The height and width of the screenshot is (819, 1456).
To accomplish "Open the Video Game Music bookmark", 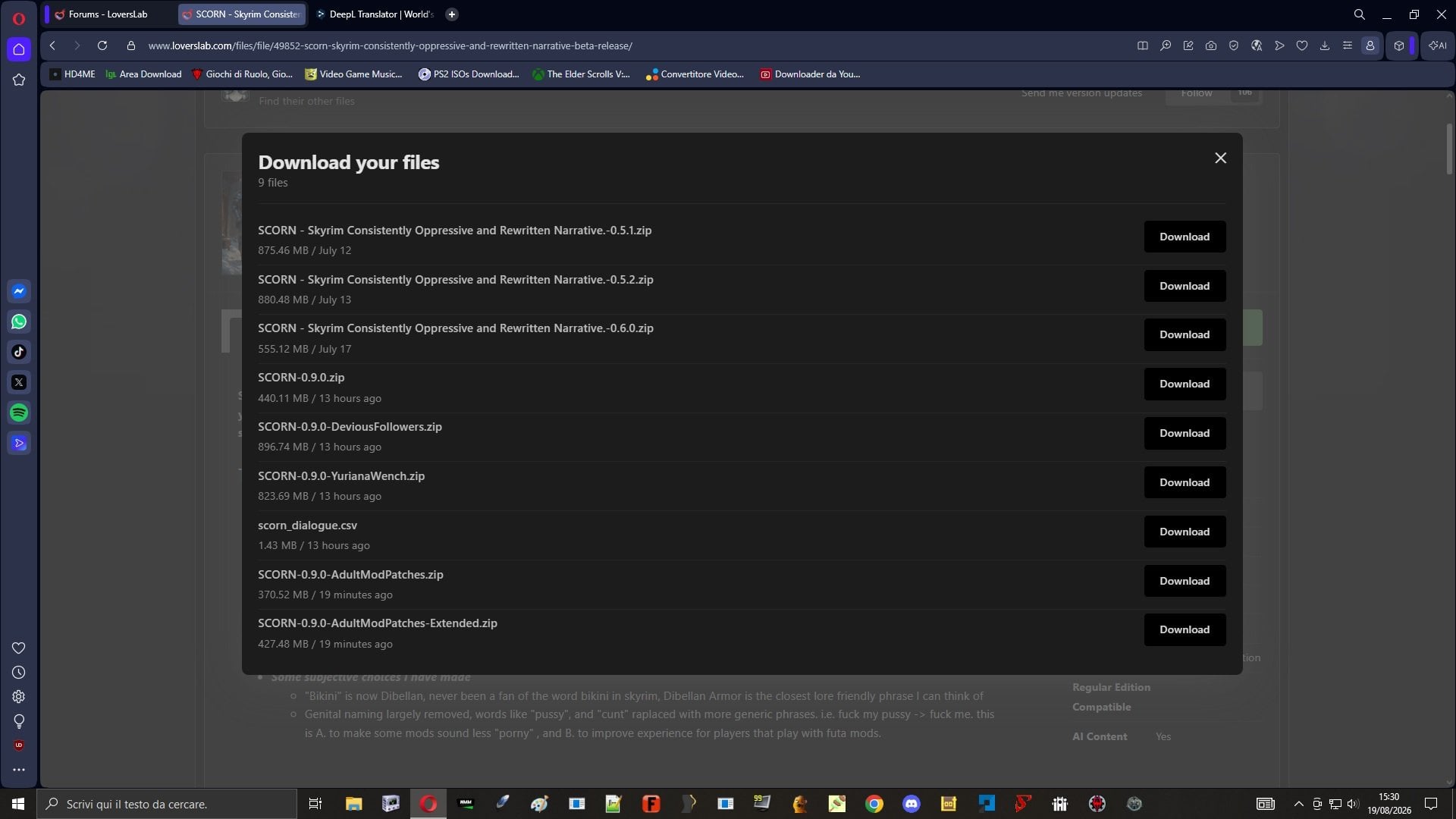I will (353, 74).
